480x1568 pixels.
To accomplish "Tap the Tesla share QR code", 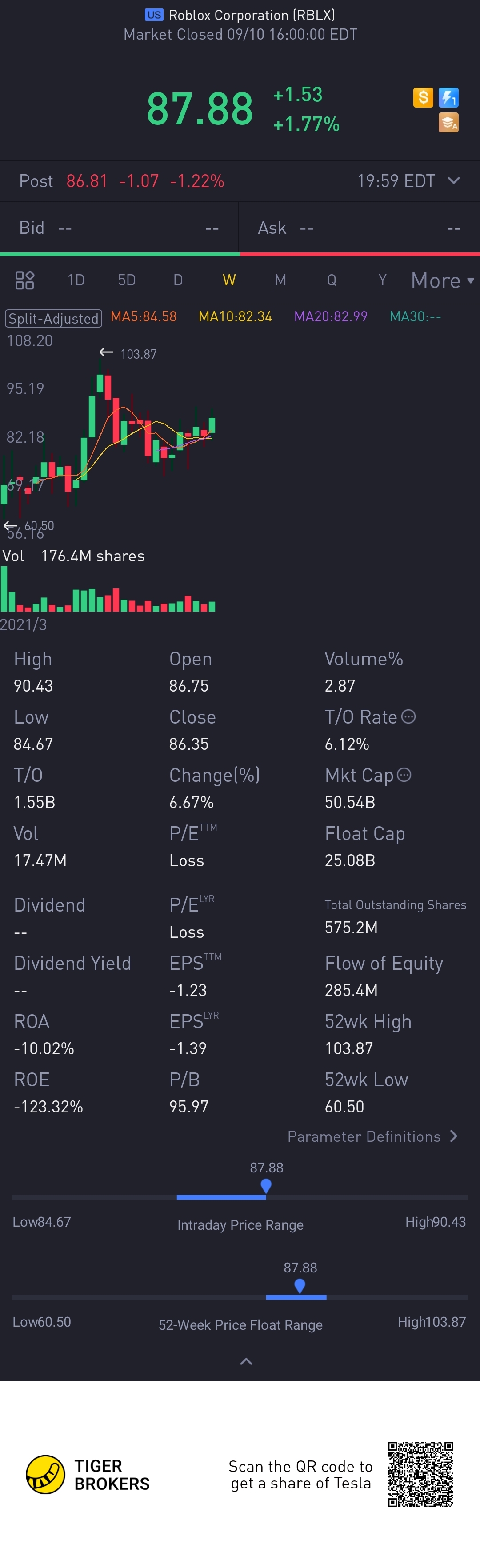I will click(420, 1474).
